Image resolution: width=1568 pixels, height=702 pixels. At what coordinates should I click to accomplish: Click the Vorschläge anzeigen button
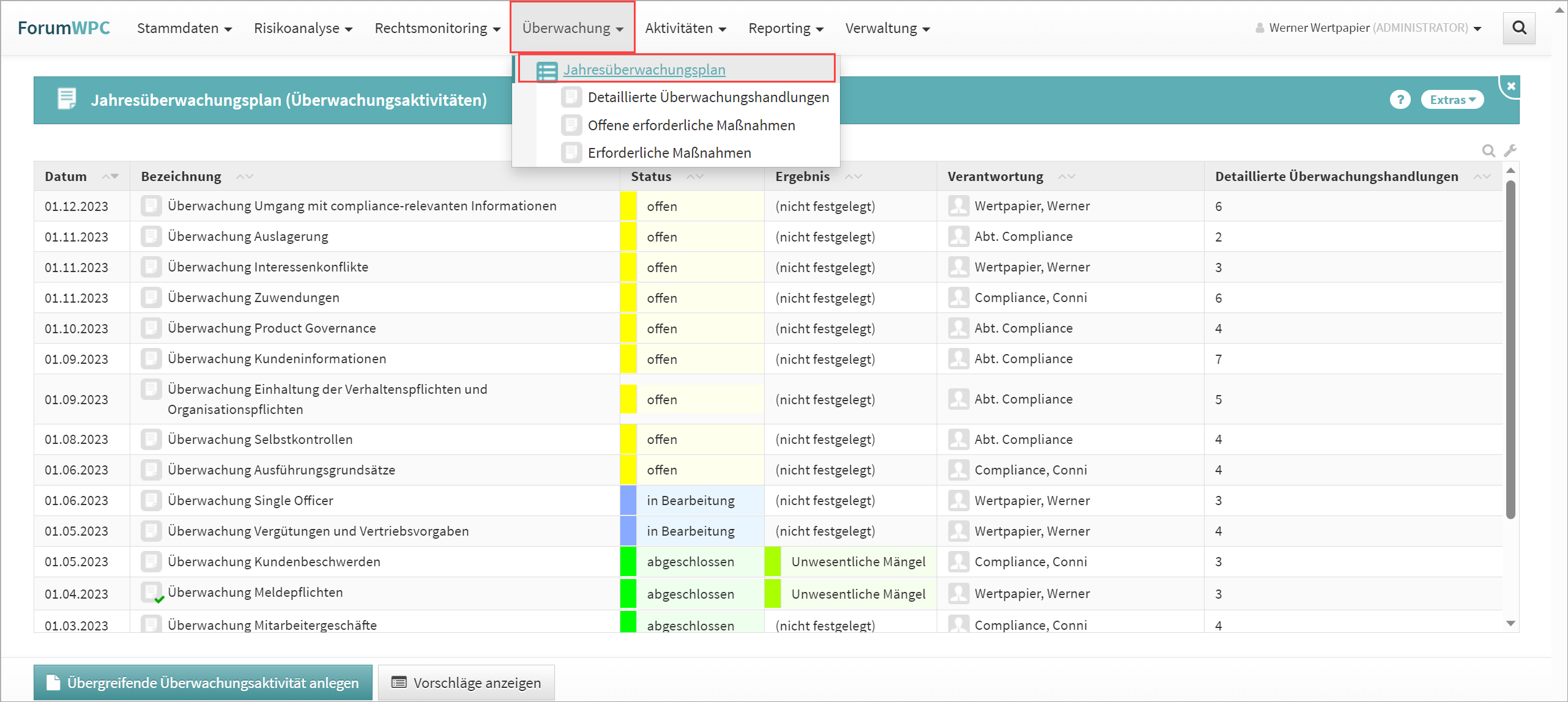466,682
